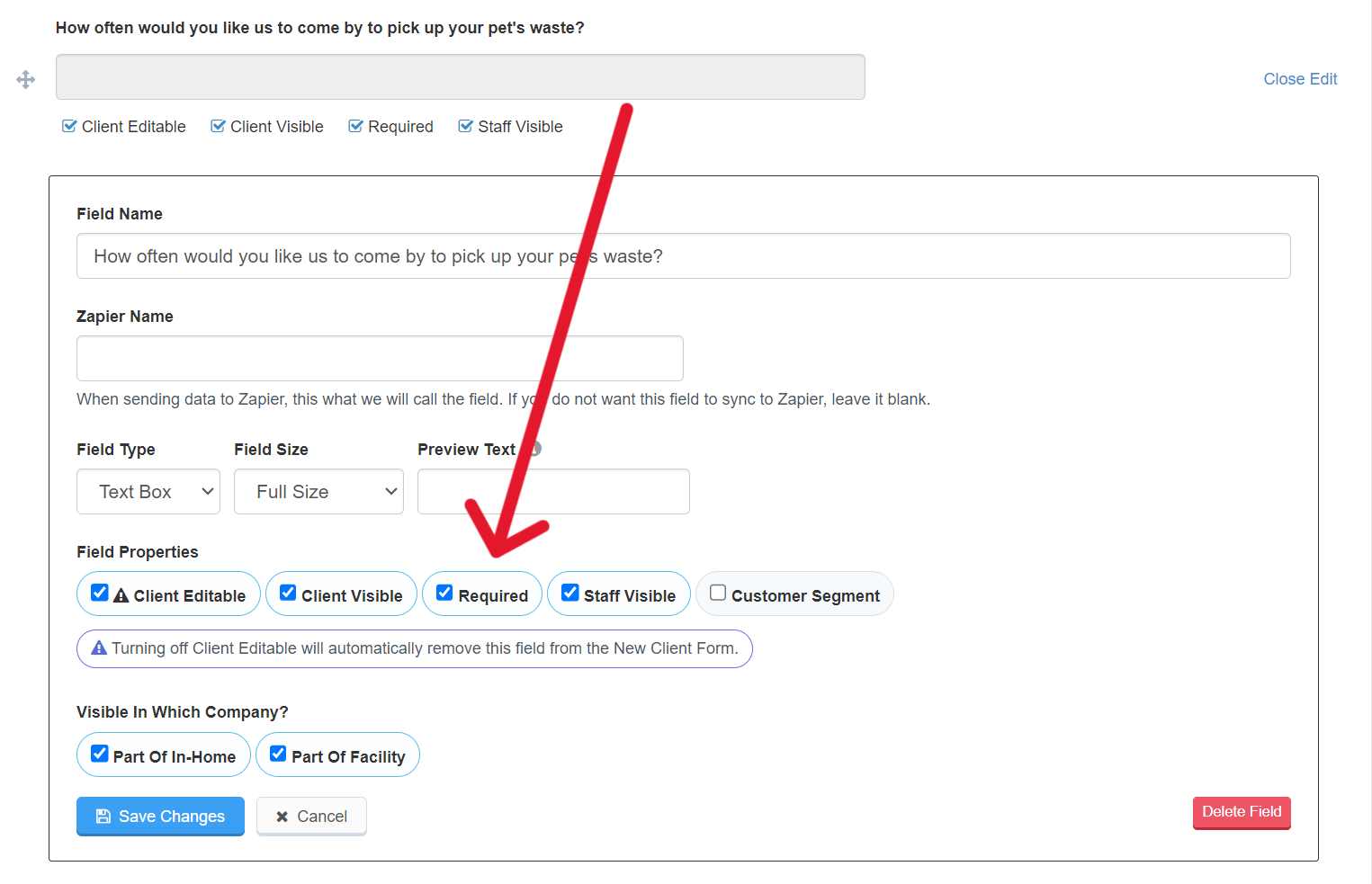
Task: Click the pet waste question title at top
Action: pos(320,28)
